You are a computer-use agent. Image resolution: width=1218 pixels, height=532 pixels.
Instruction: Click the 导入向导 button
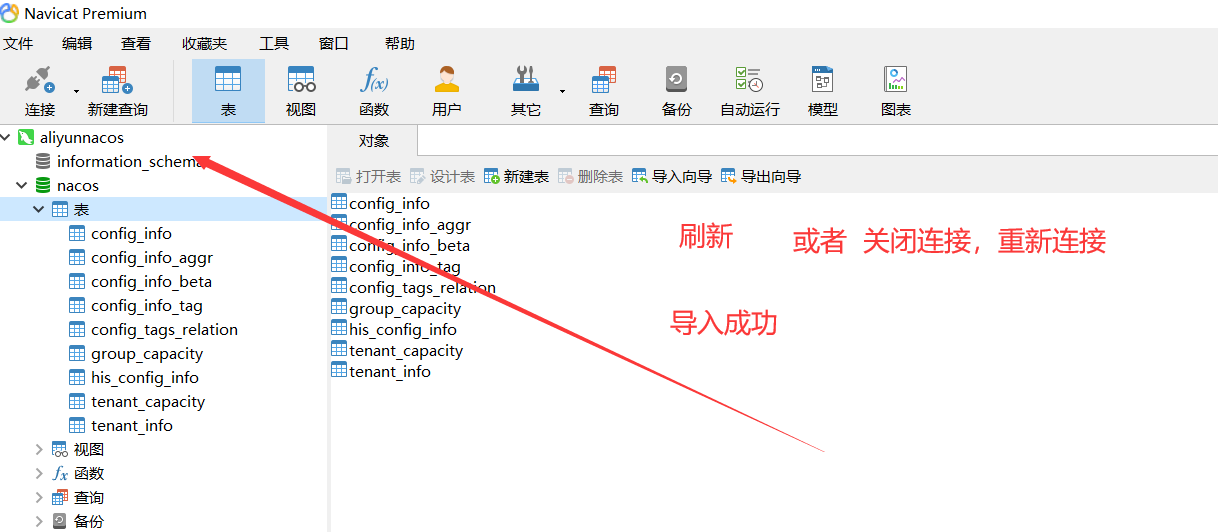(x=672, y=176)
